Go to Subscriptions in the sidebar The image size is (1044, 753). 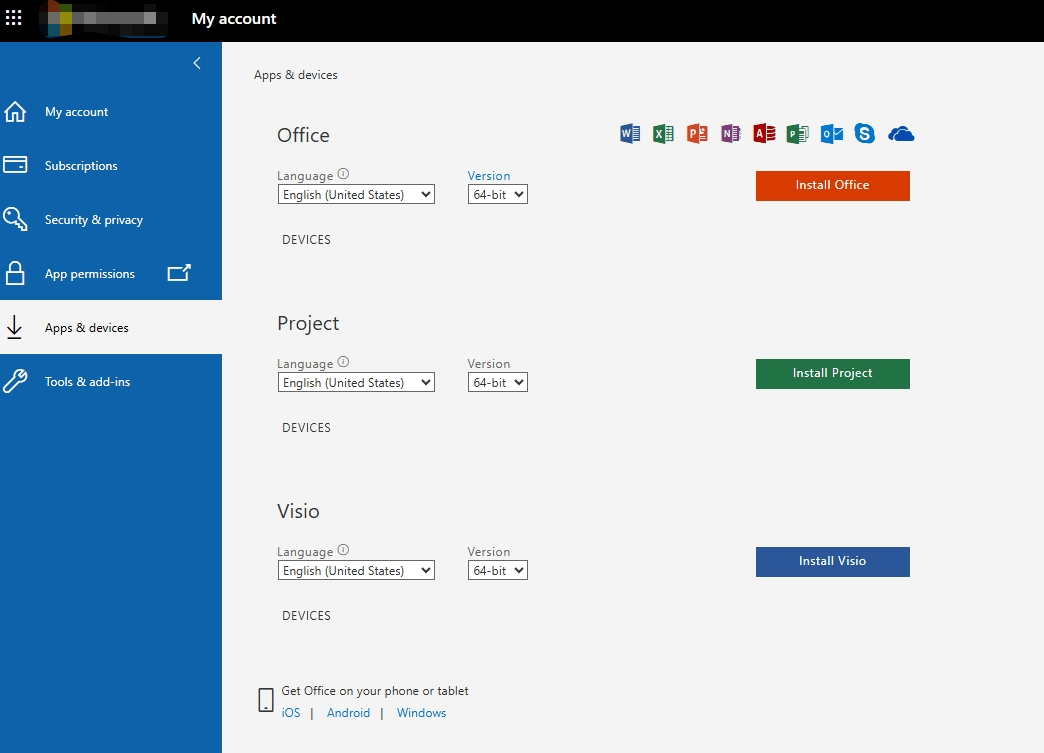80,165
